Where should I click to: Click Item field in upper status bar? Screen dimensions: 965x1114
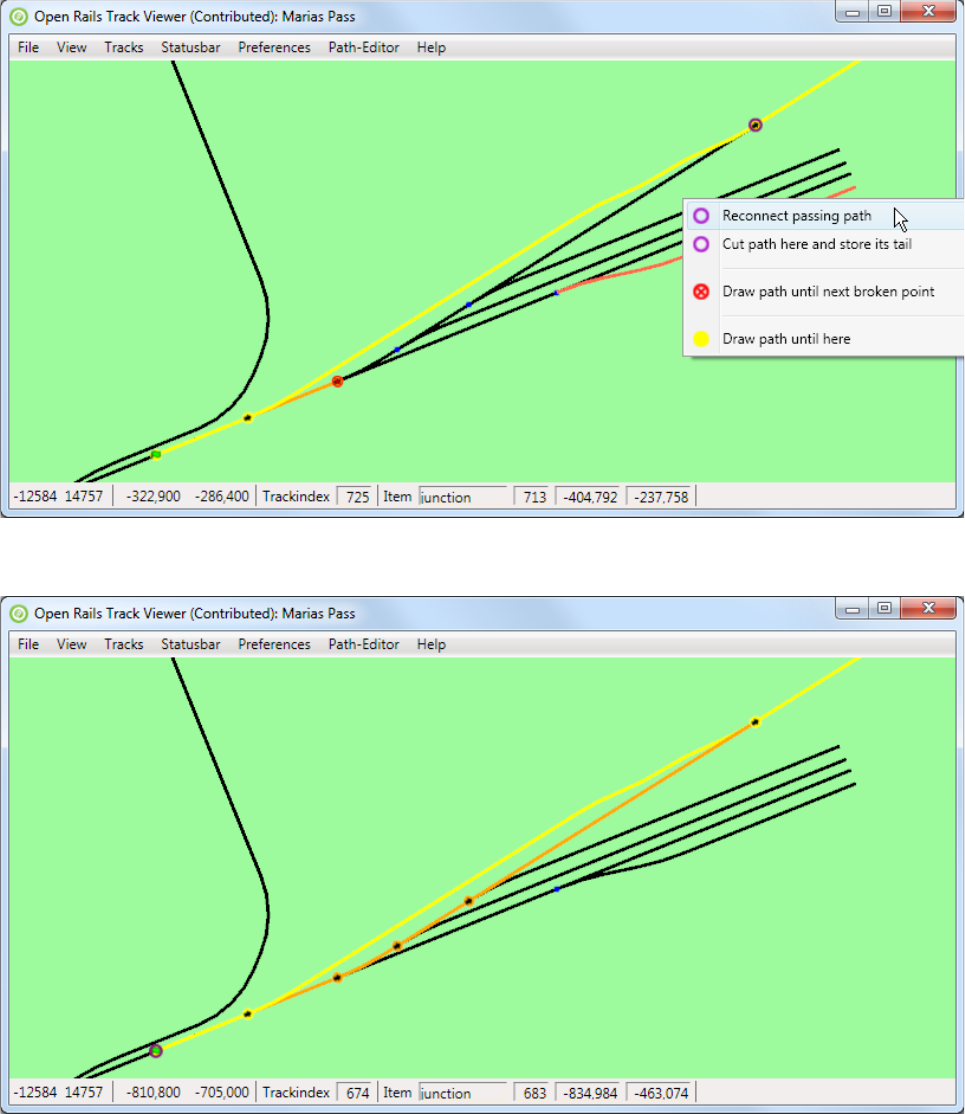pyautogui.click(x=463, y=497)
